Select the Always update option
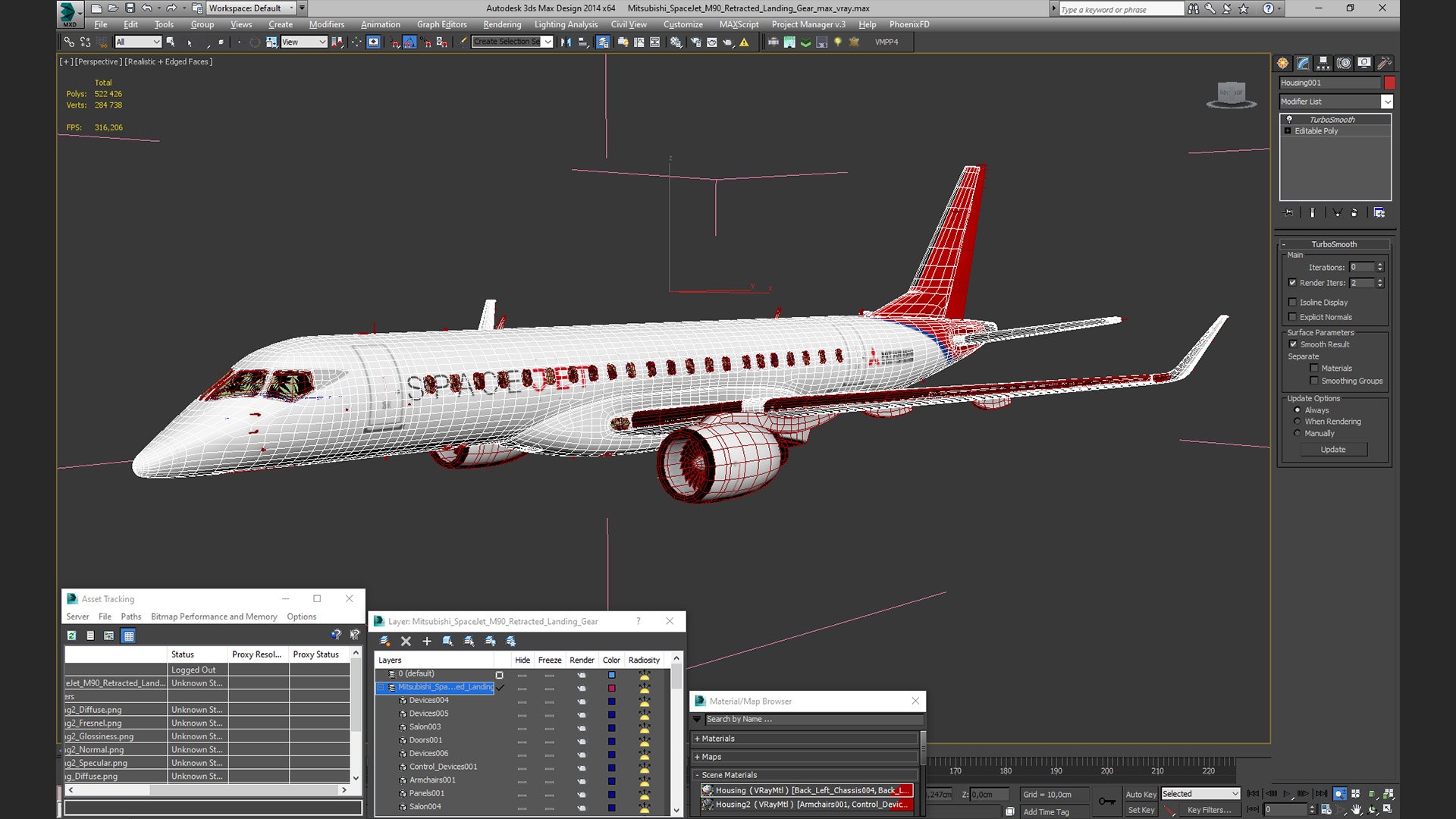The width and height of the screenshot is (1456, 819). tap(1297, 410)
